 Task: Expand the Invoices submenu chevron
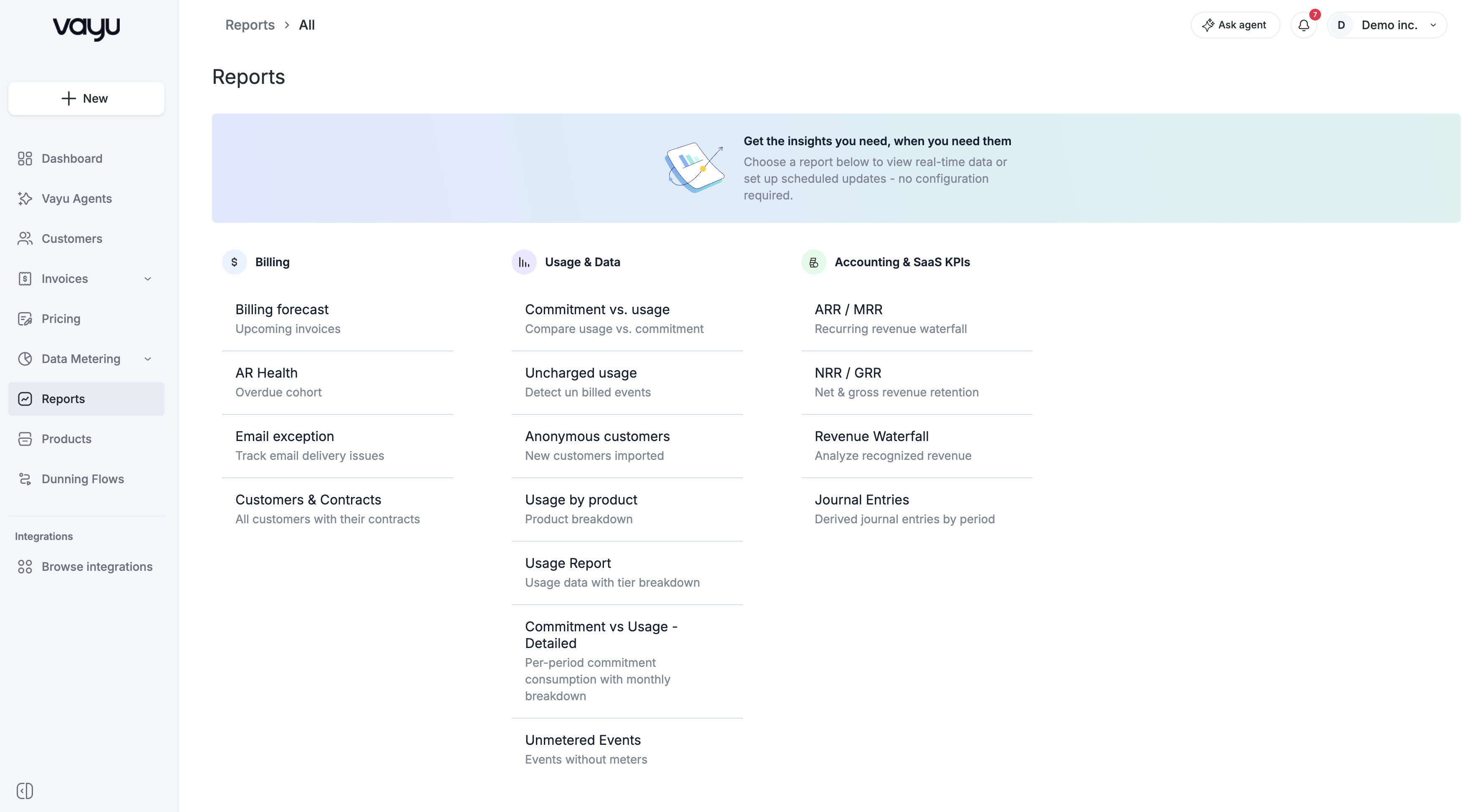click(x=148, y=279)
